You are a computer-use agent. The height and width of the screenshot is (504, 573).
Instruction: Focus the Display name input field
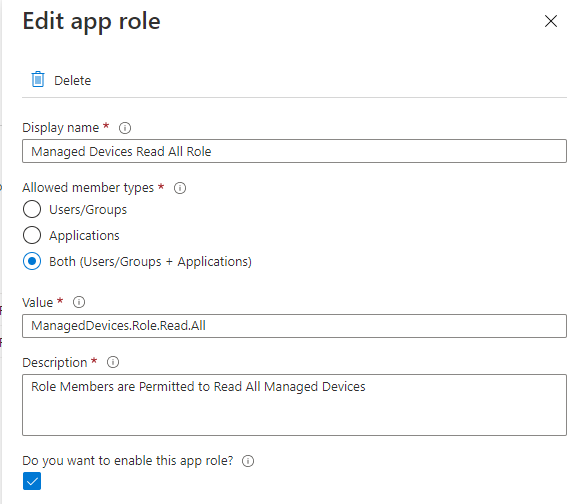(295, 151)
